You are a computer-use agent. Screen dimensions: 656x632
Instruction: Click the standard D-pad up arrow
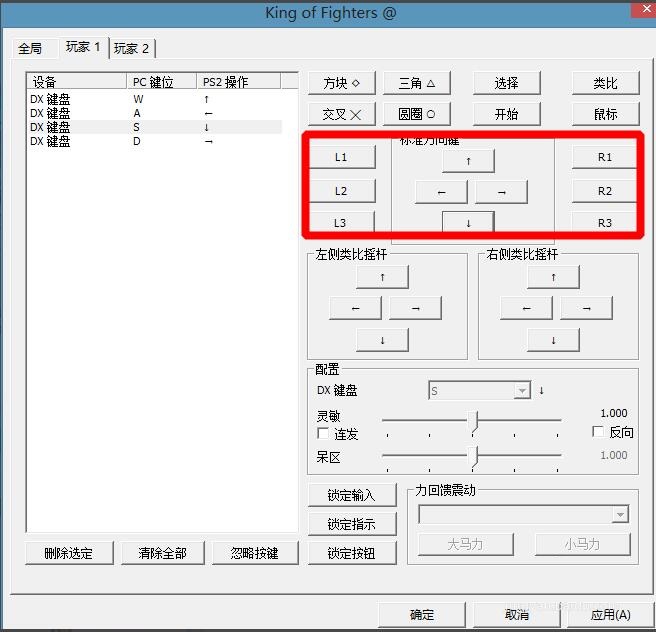(x=468, y=161)
